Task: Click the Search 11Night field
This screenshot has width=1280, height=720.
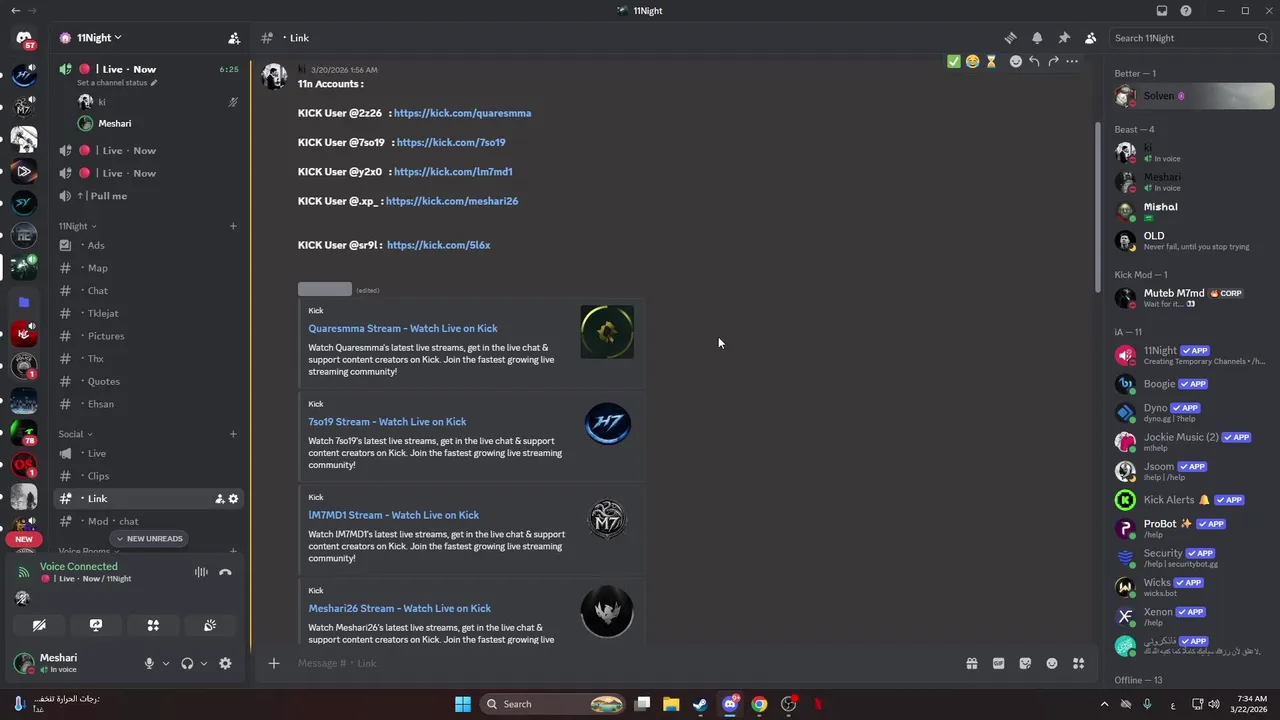Action: [x=1190, y=38]
